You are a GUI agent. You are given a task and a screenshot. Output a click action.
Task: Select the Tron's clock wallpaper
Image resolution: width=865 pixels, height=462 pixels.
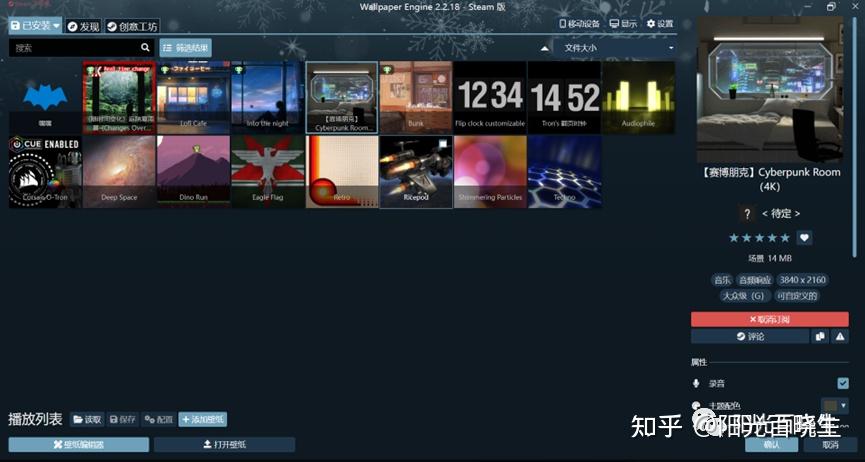pos(564,97)
